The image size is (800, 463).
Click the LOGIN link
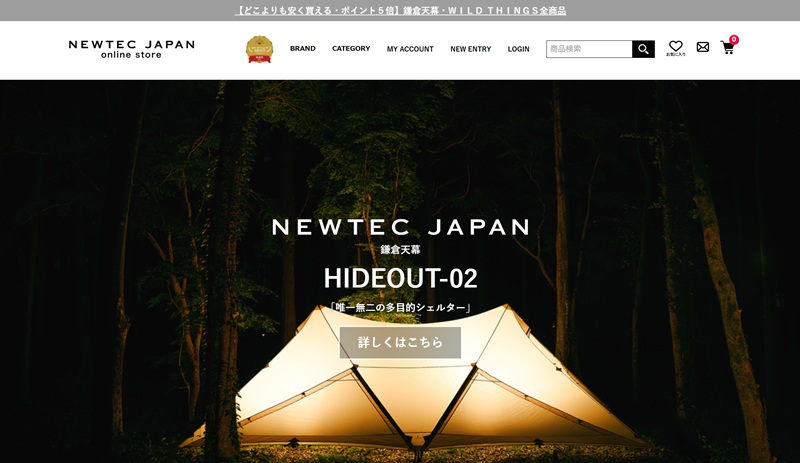518,49
